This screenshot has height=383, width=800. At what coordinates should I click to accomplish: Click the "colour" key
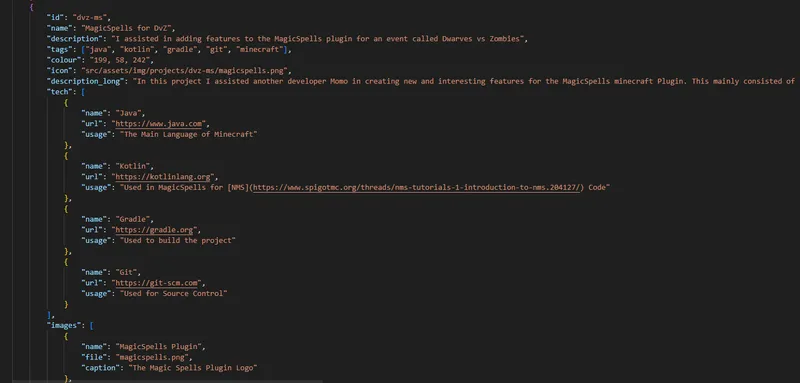click(x=64, y=60)
